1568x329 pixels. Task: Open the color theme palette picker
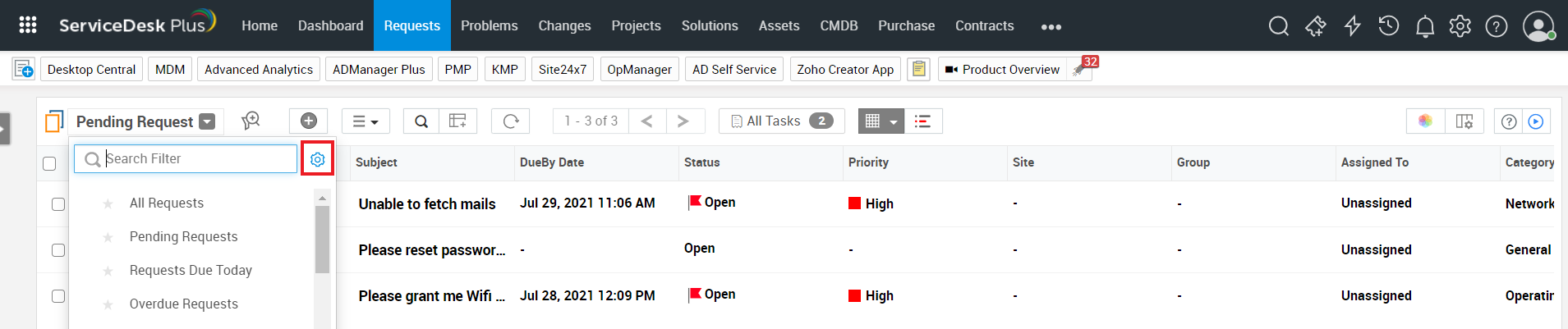pos(1425,121)
